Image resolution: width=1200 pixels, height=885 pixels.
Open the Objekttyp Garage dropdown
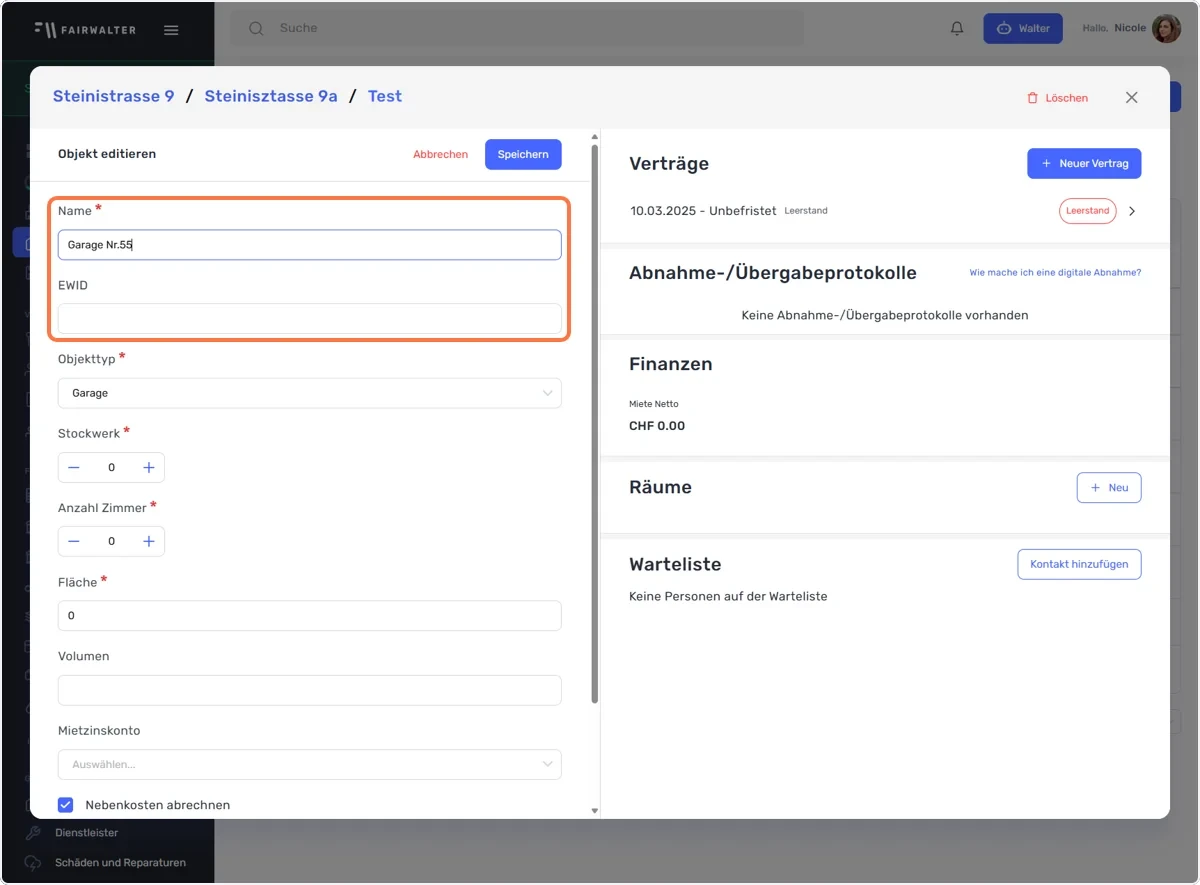click(x=310, y=393)
